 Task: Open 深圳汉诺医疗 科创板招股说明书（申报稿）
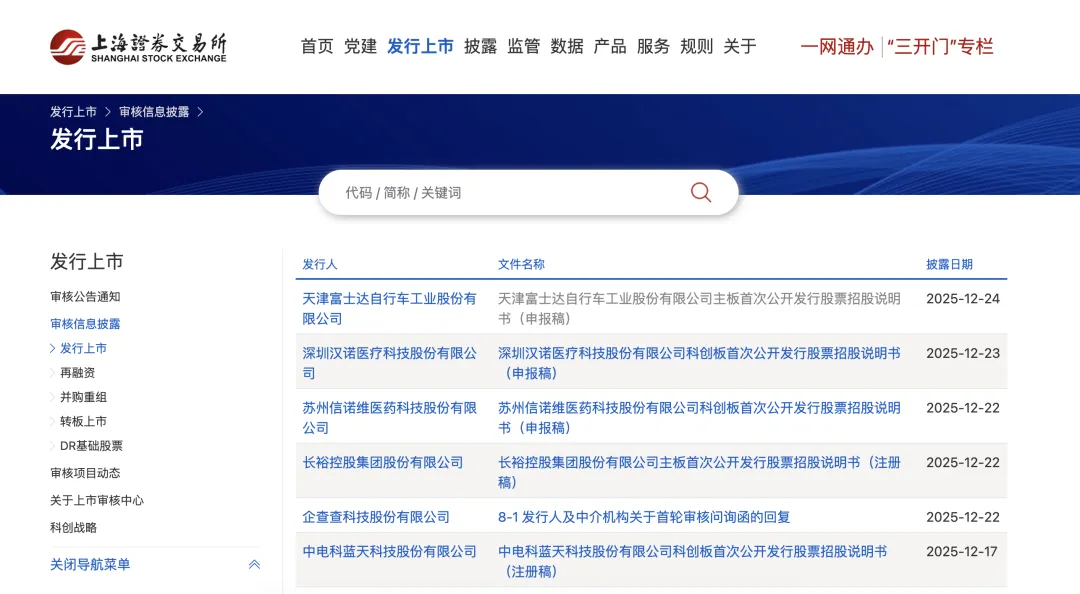click(x=699, y=362)
